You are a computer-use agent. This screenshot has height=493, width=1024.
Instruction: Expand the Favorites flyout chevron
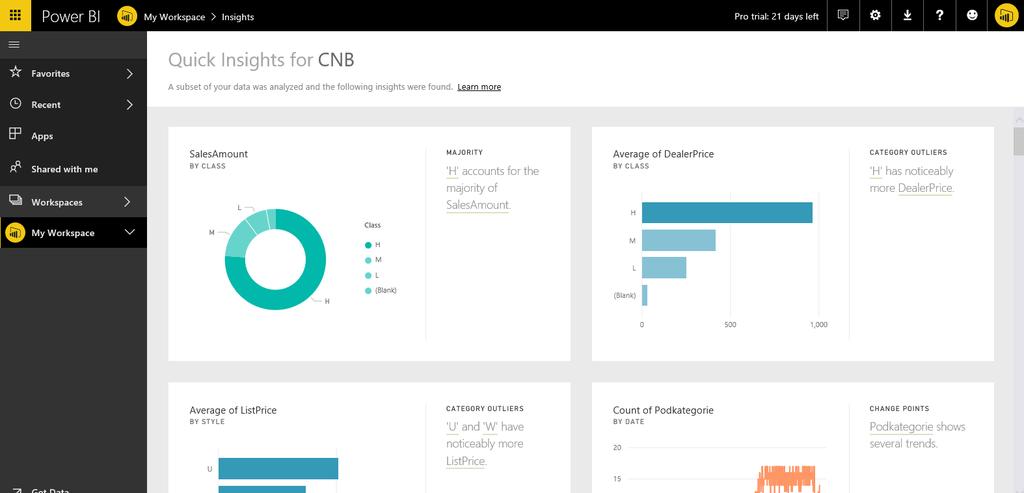(x=129, y=74)
